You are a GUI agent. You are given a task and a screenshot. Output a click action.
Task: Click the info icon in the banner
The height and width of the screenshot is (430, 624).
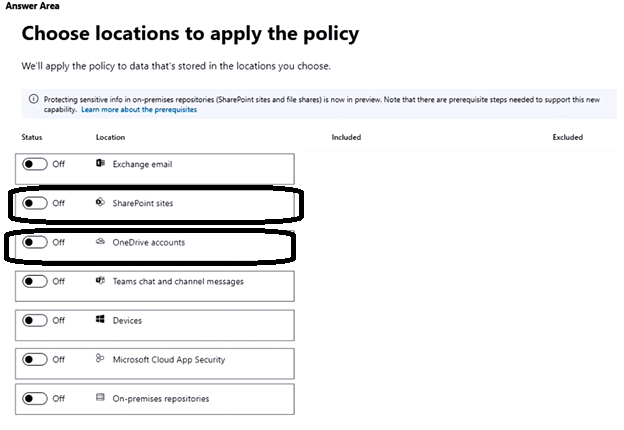tap(33, 99)
